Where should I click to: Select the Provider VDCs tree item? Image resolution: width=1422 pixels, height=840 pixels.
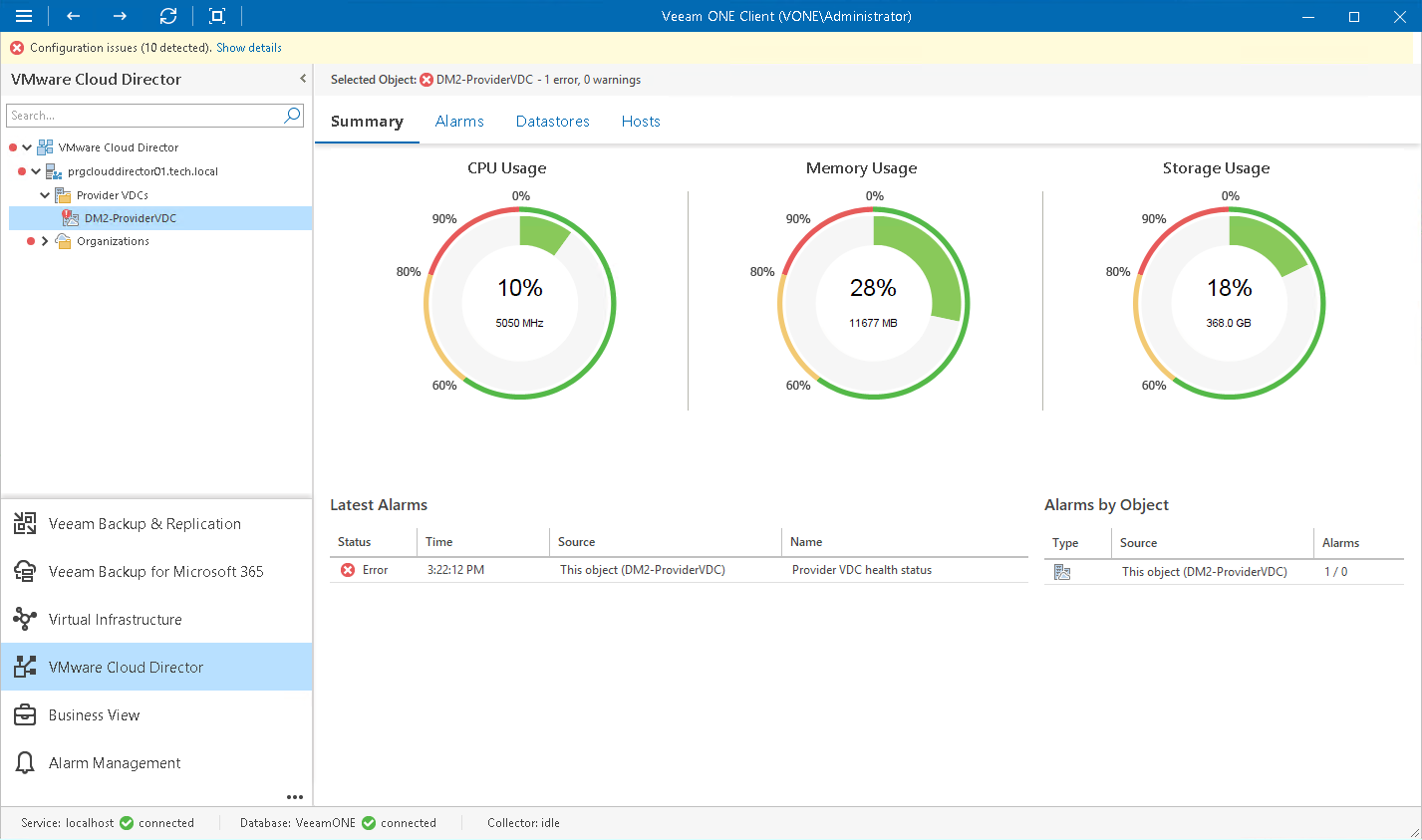click(x=113, y=195)
